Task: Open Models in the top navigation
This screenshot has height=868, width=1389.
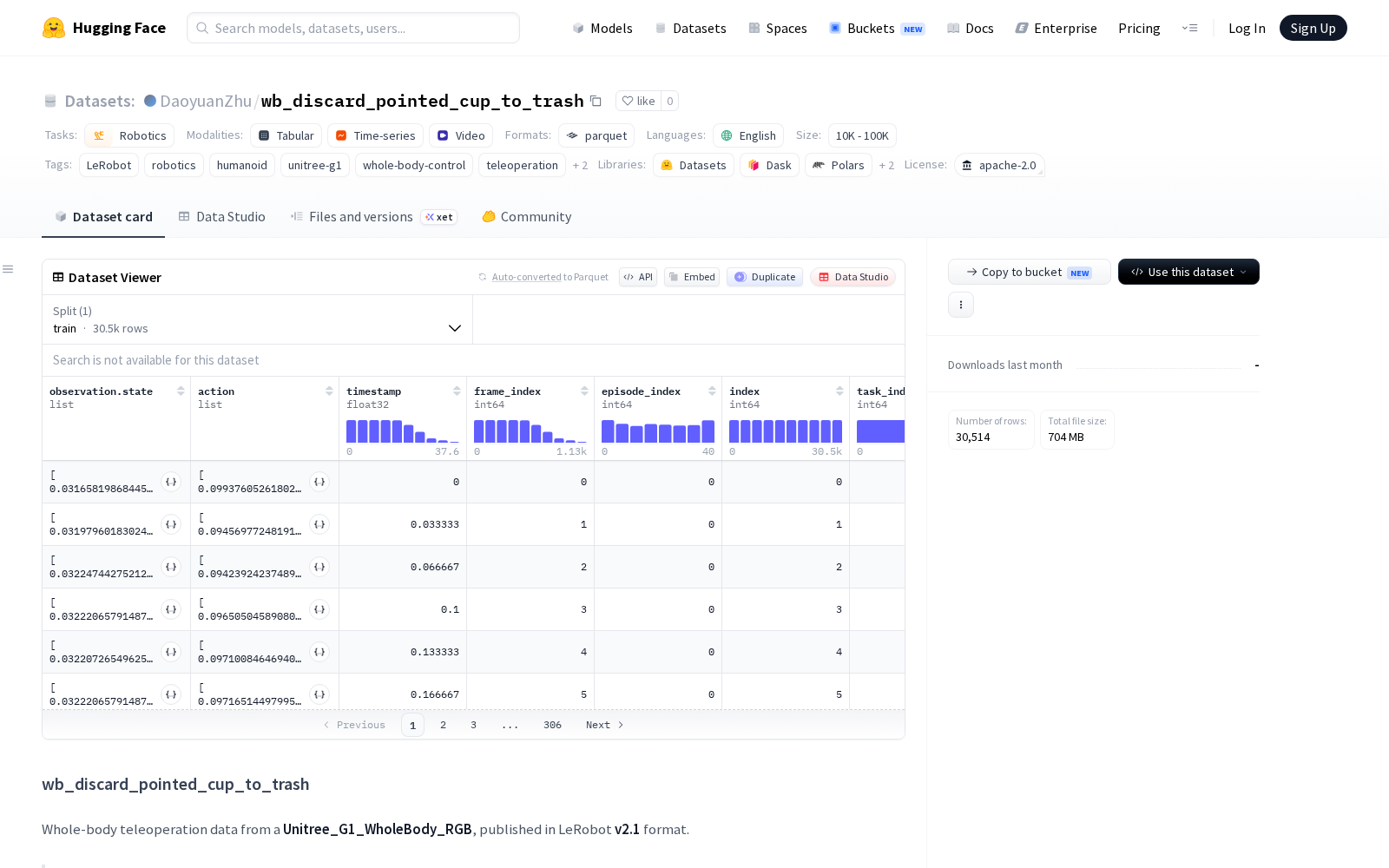Action: 602,28
